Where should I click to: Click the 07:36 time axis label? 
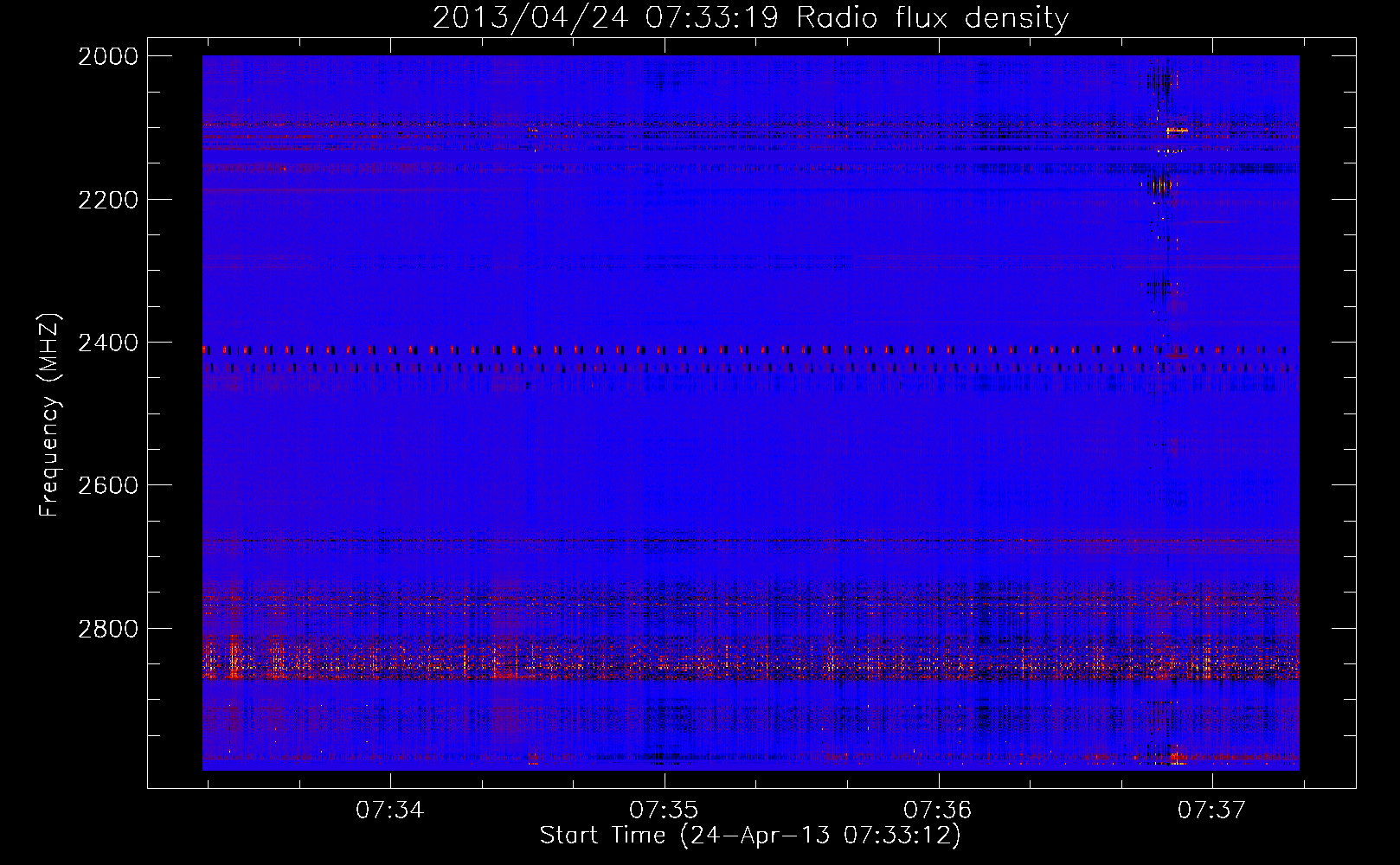(938, 810)
